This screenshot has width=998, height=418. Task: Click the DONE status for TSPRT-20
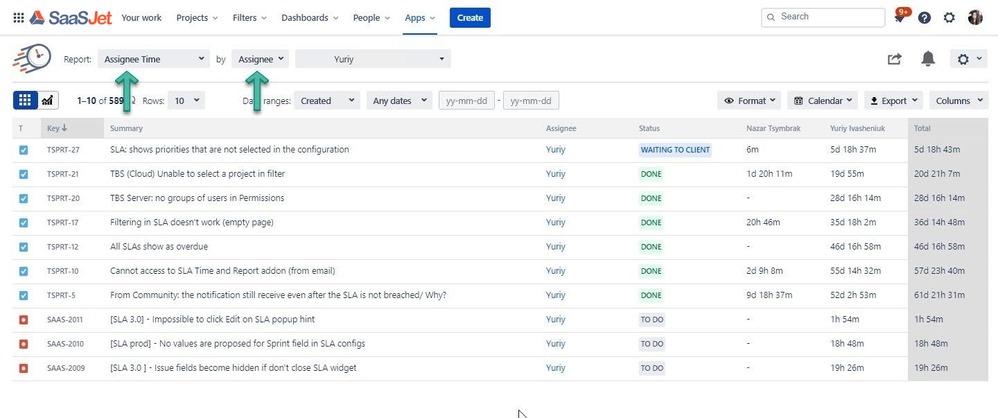[651, 199]
